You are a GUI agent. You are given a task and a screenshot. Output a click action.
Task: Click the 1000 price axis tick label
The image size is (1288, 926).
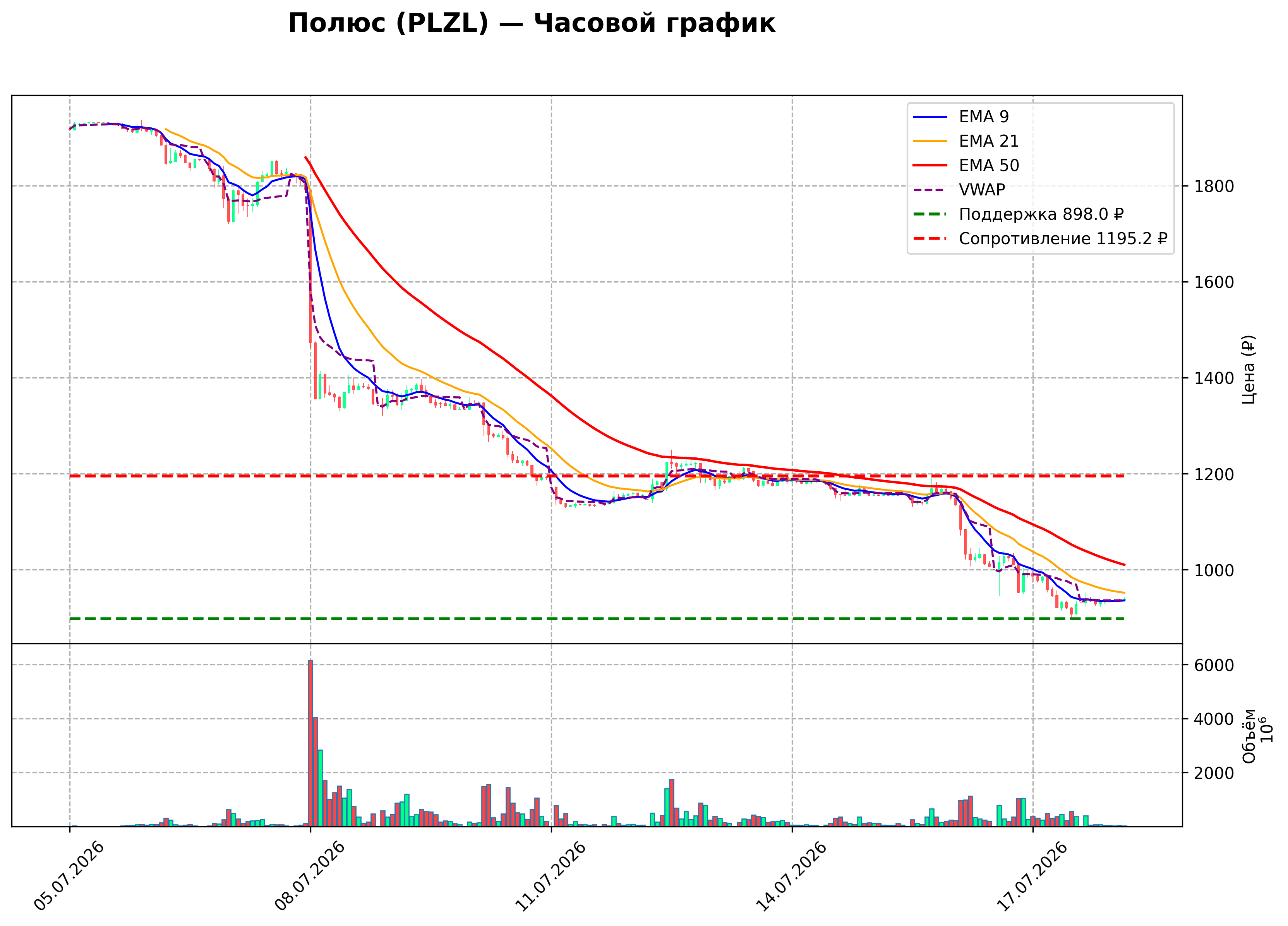tap(1214, 571)
